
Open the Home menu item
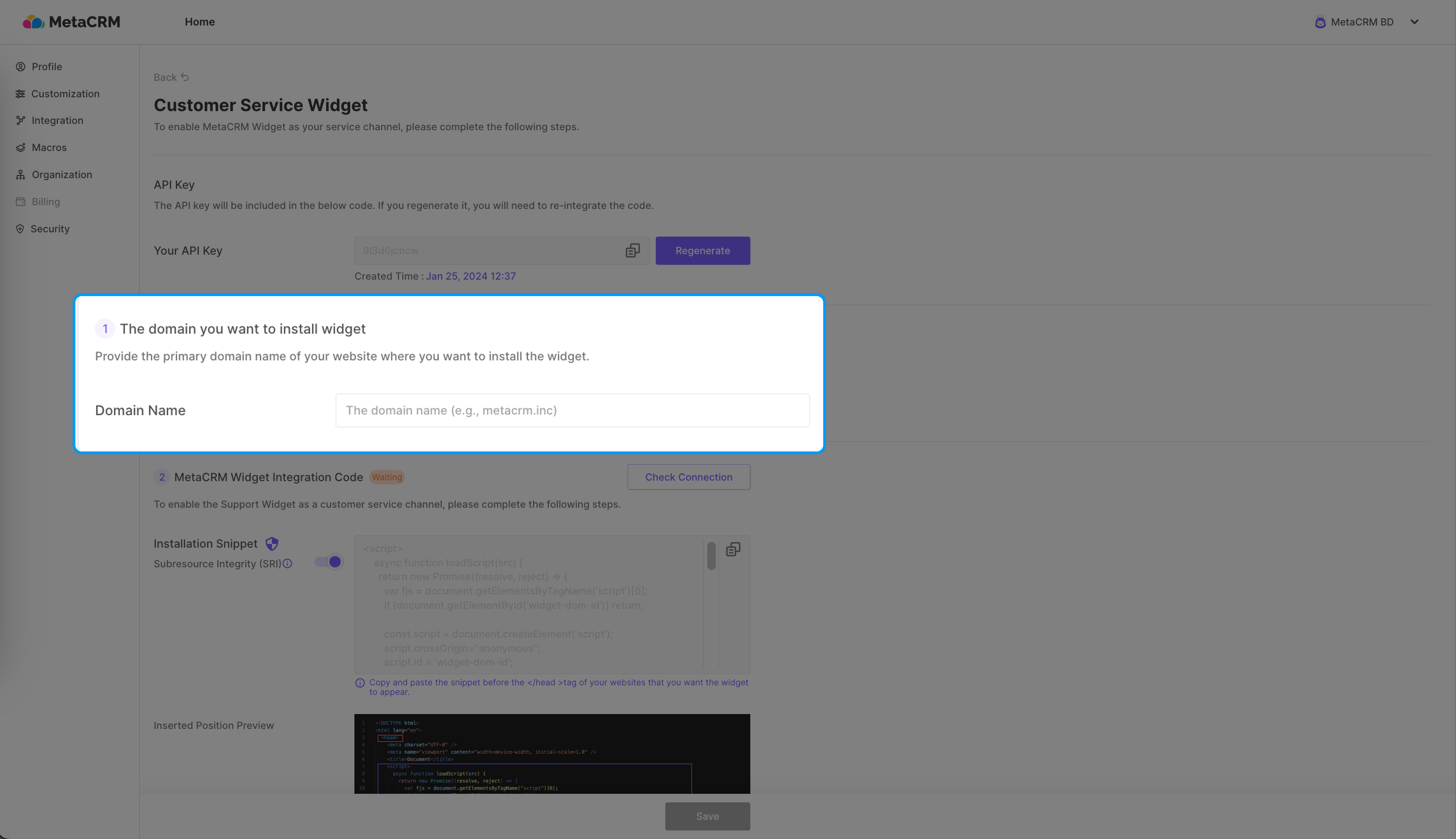point(200,22)
